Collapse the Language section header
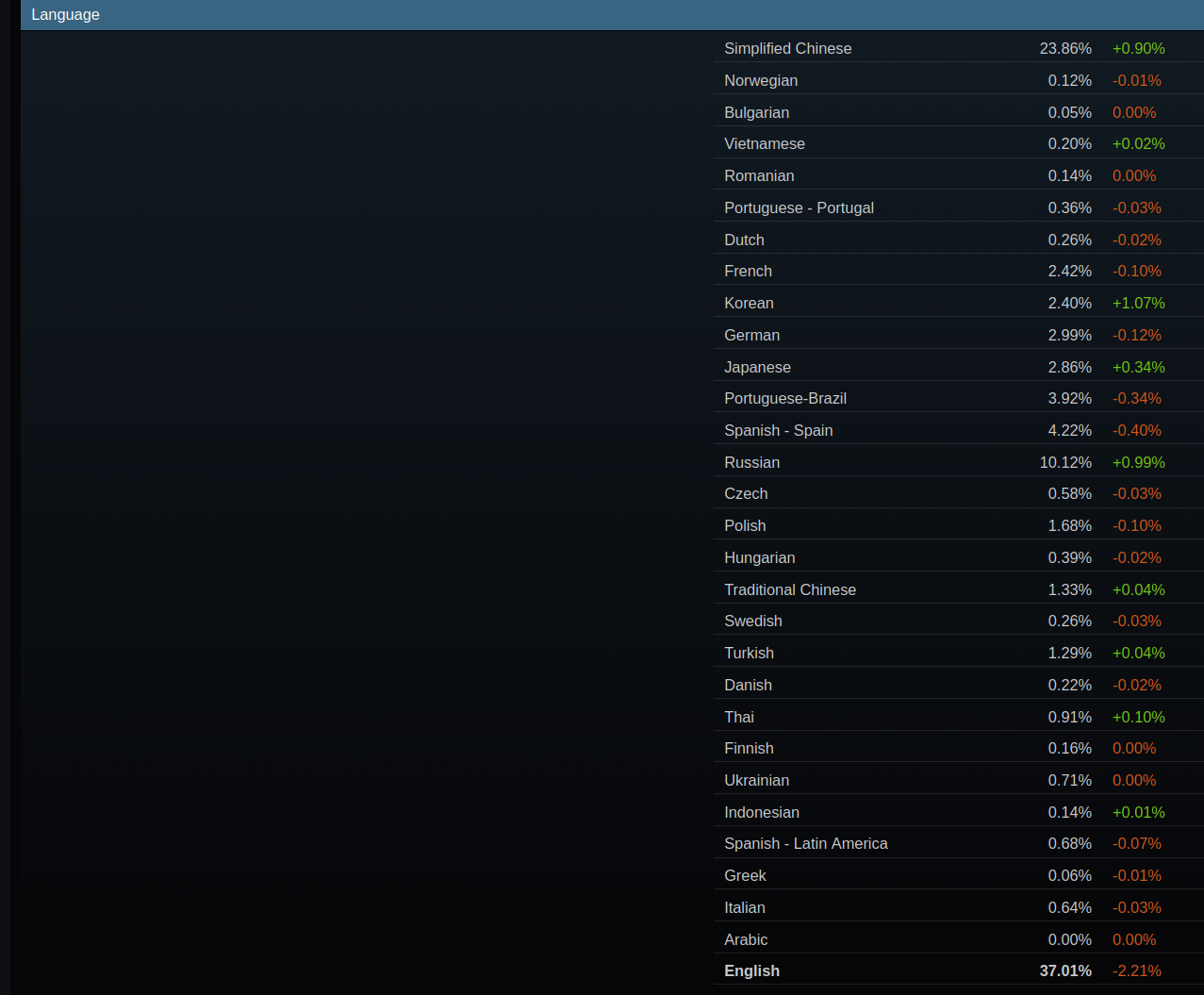Viewport: 1204px width, 995px height. click(612, 15)
